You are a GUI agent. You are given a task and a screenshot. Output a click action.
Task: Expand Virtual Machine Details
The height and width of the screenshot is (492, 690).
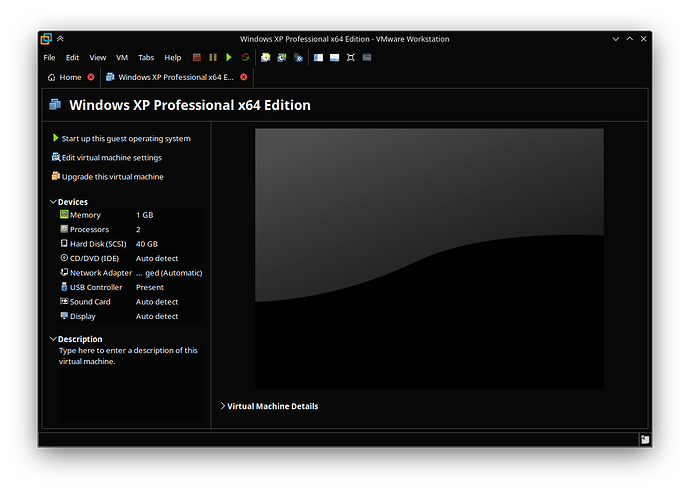223,406
